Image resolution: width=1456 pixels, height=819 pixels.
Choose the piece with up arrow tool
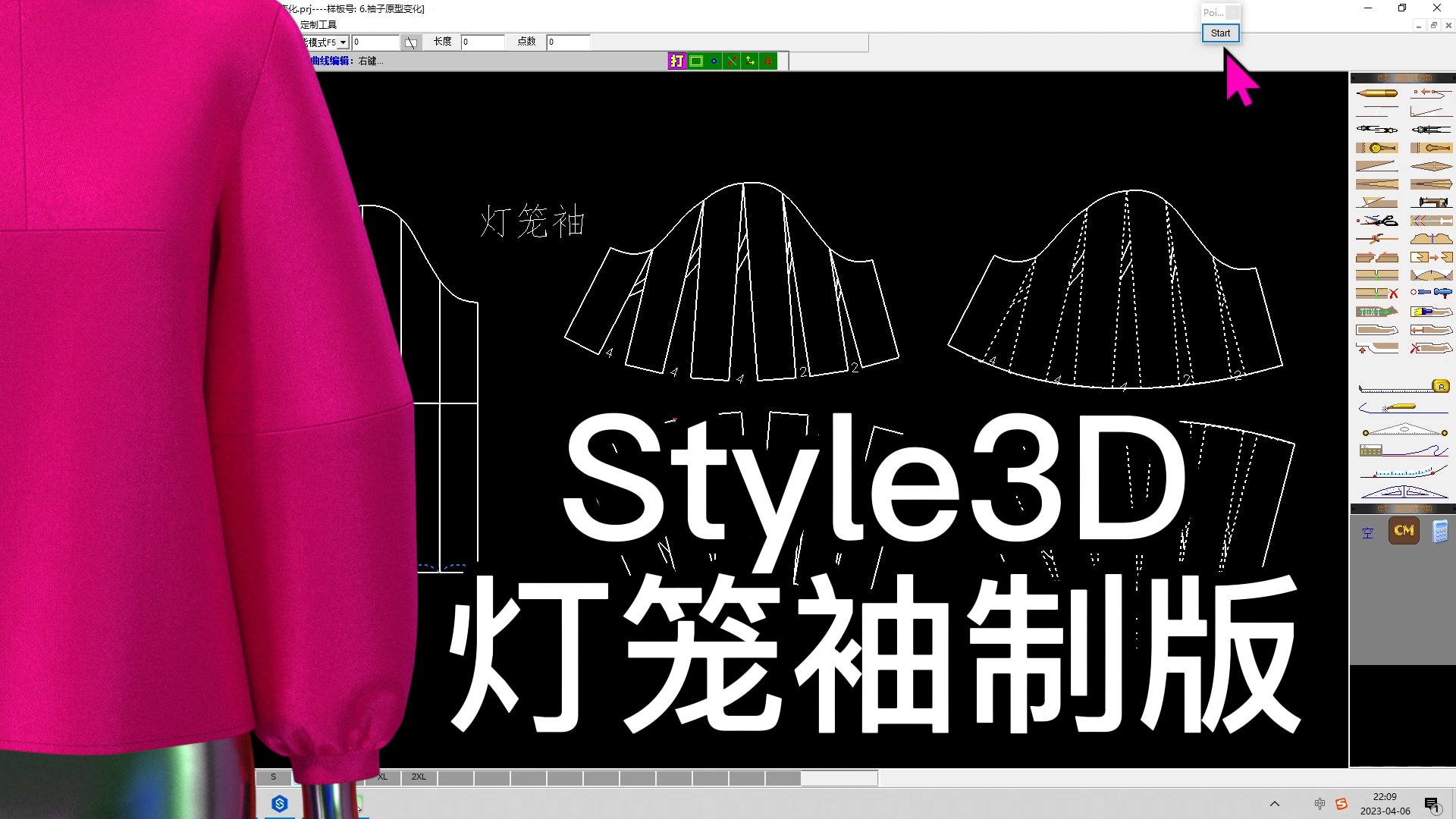tap(1376, 348)
